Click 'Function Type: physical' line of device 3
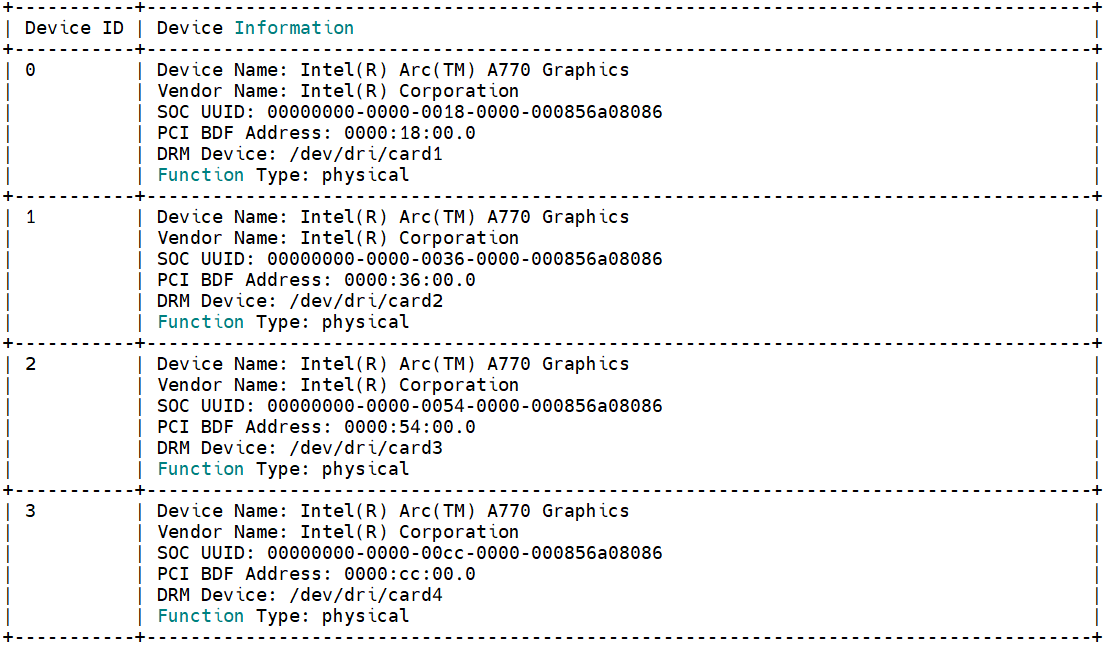Screen dimensions: 1105x645 [x=283, y=616]
